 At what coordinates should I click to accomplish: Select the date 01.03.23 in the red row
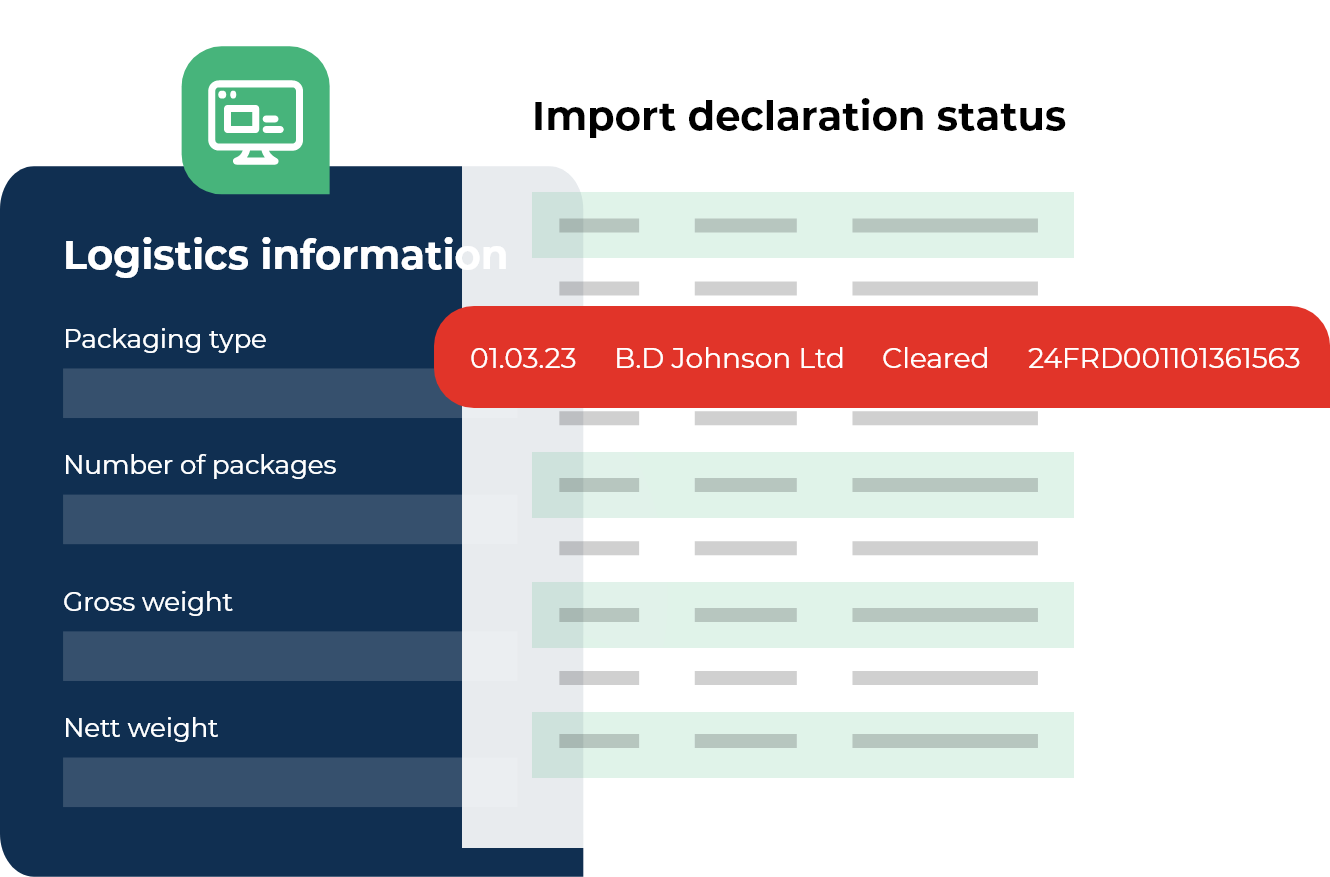pyautogui.click(x=523, y=358)
